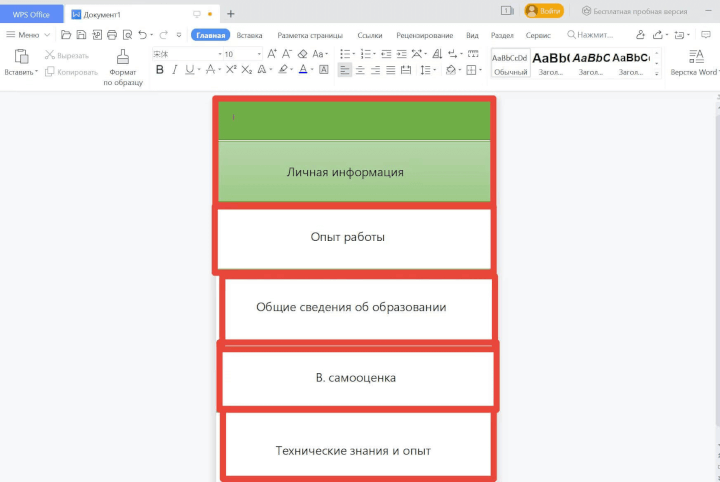Click the Нажмит... search field
Screen dimensions: 720x482
coord(591,35)
